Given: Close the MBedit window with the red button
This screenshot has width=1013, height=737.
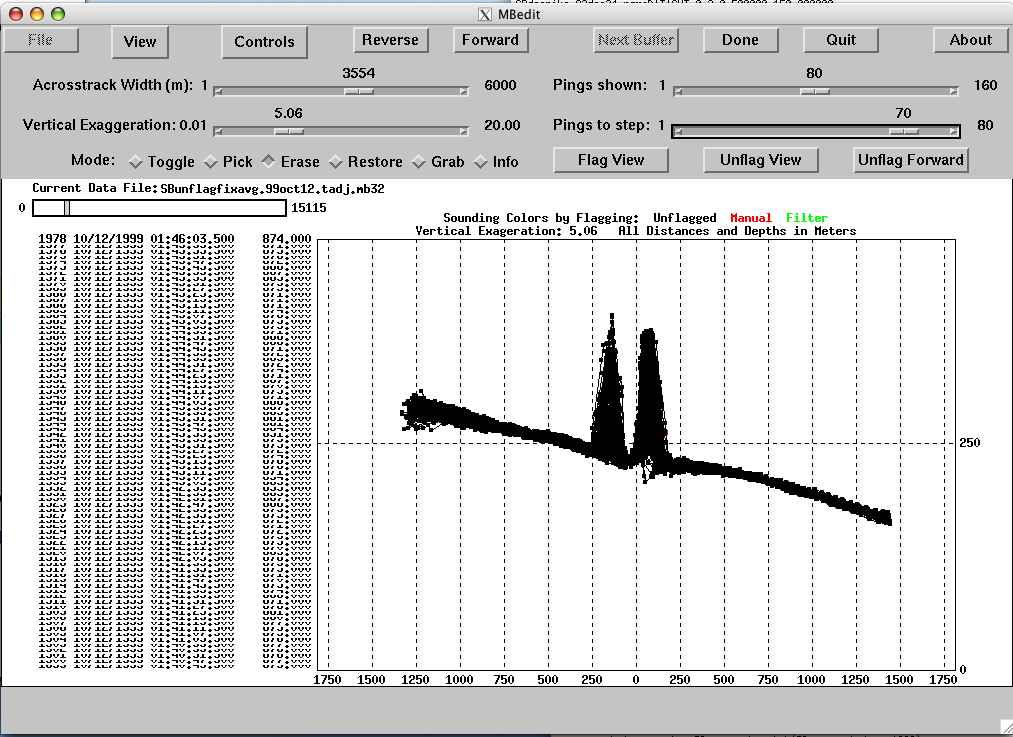Looking at the screenshot, I should [16, 14].
